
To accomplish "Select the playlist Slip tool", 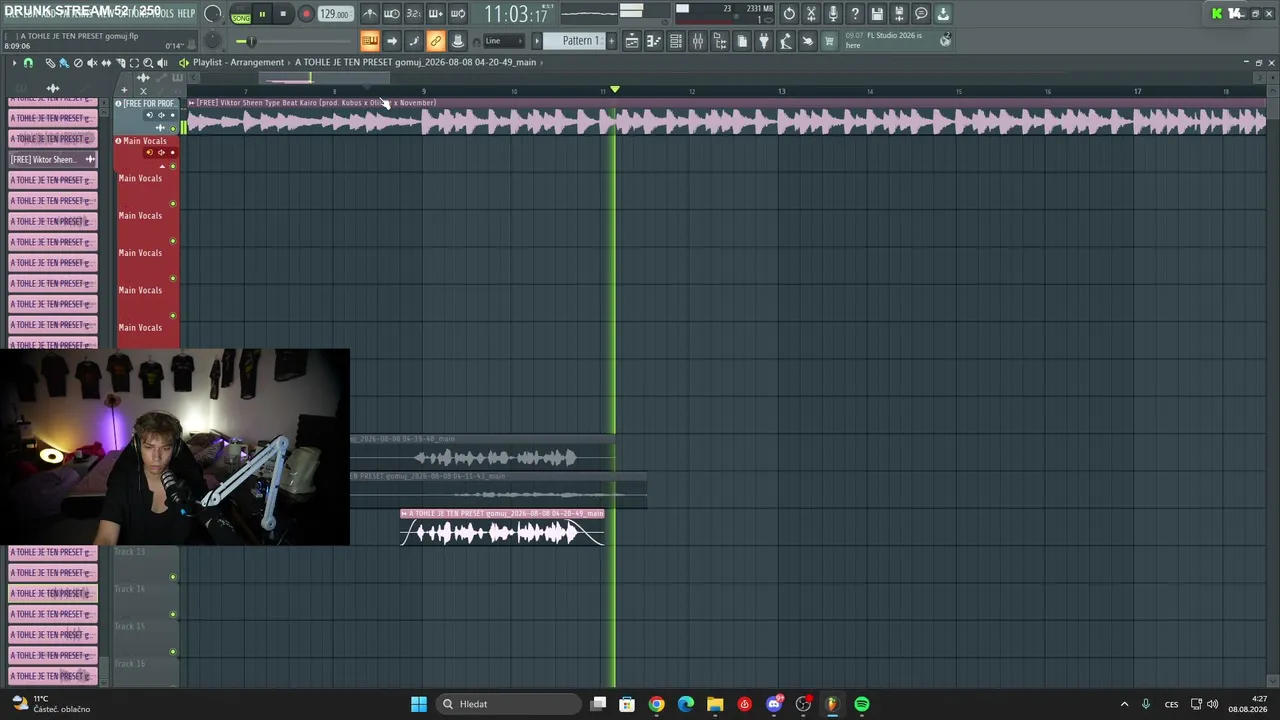I will (x=106, y=62).
